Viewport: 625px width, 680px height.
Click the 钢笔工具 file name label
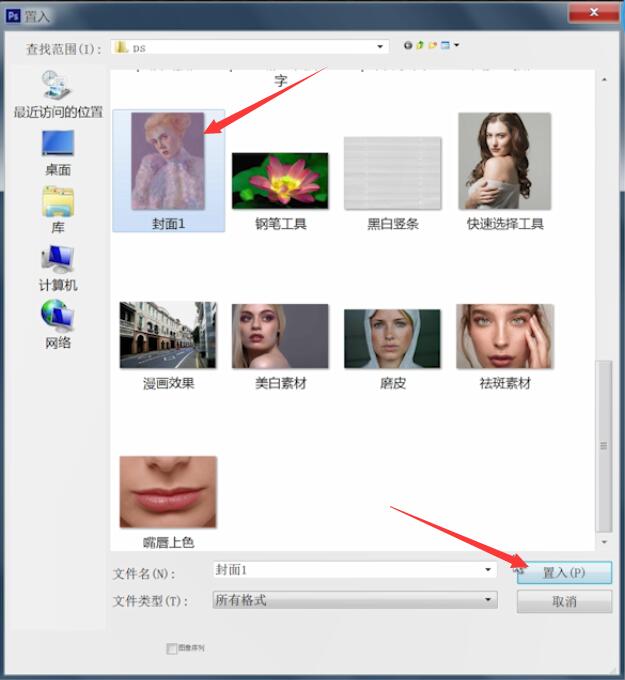point(281,224)
